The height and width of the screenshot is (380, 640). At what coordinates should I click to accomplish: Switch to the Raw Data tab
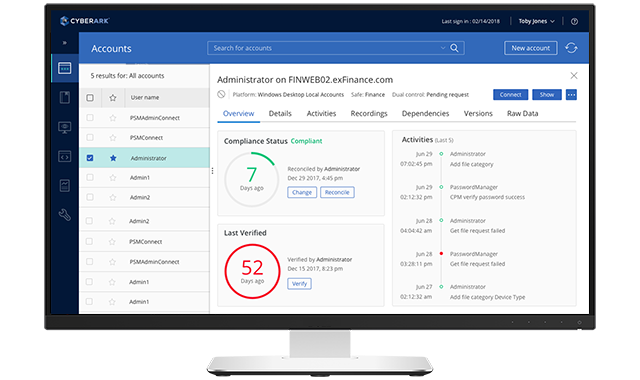[x=522, y=113]
